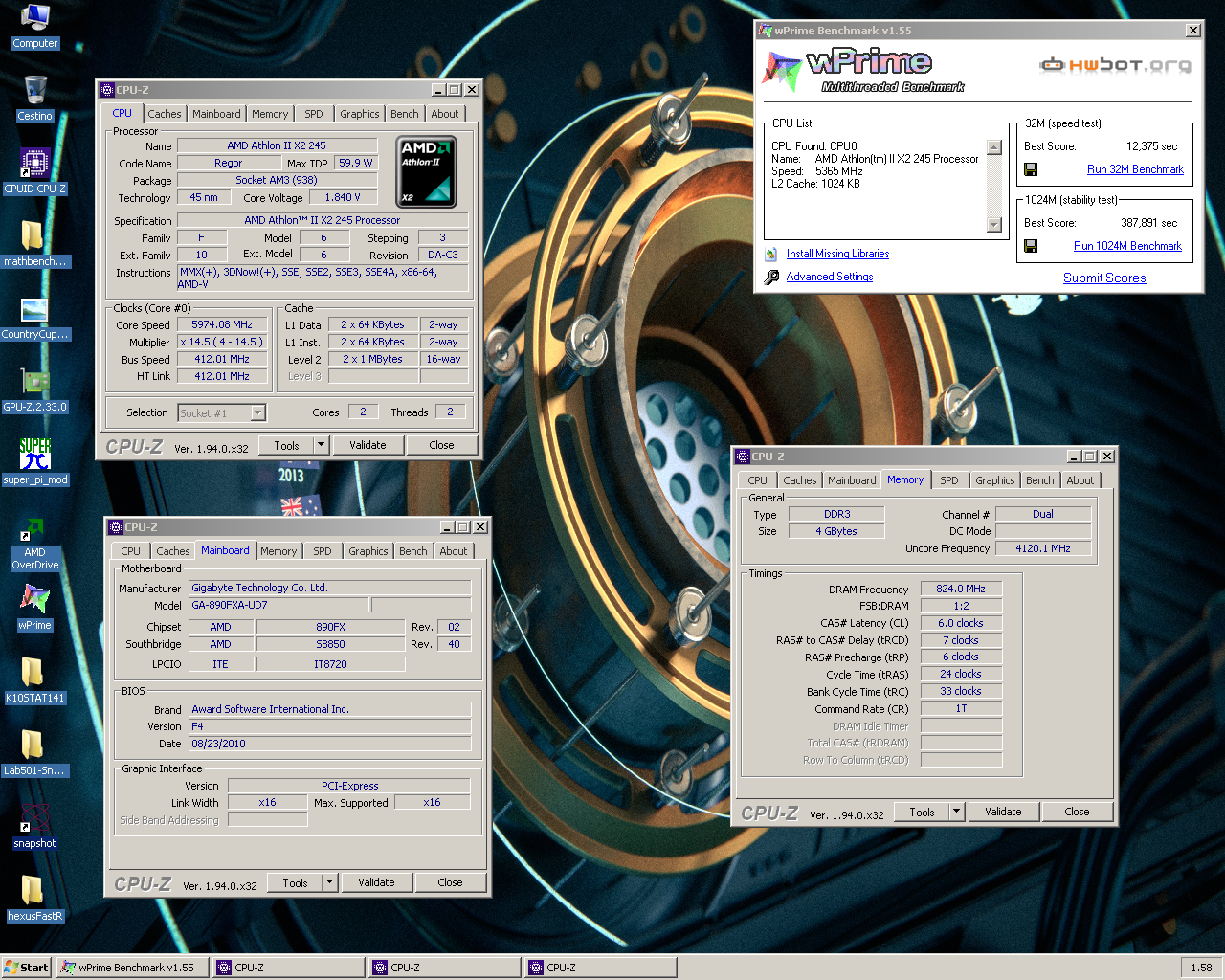Click the Model field GA-890FXA-UD7

pyautogui.click(x=278, y=605)
